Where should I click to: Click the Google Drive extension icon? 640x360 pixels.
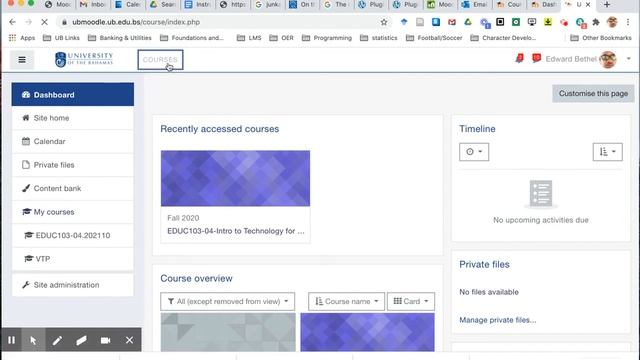[468, 22]
